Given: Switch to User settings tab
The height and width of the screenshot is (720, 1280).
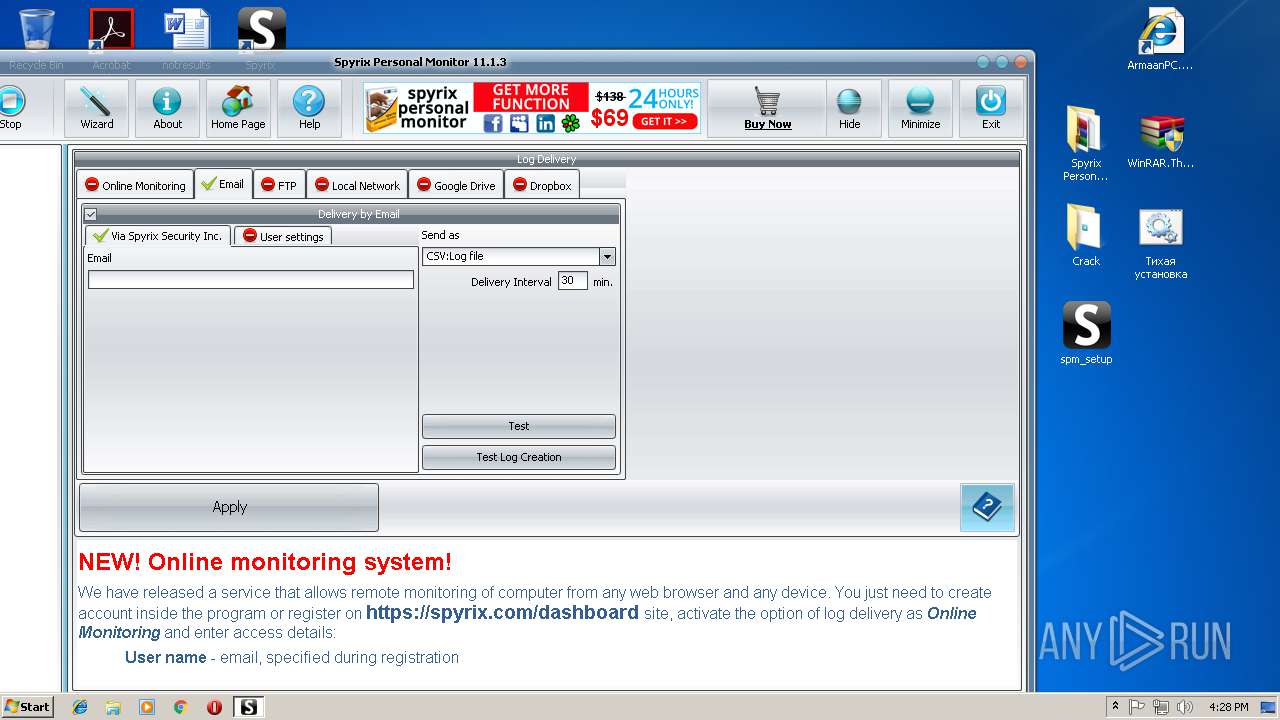Looking at the screenshot, I should 283,236.
